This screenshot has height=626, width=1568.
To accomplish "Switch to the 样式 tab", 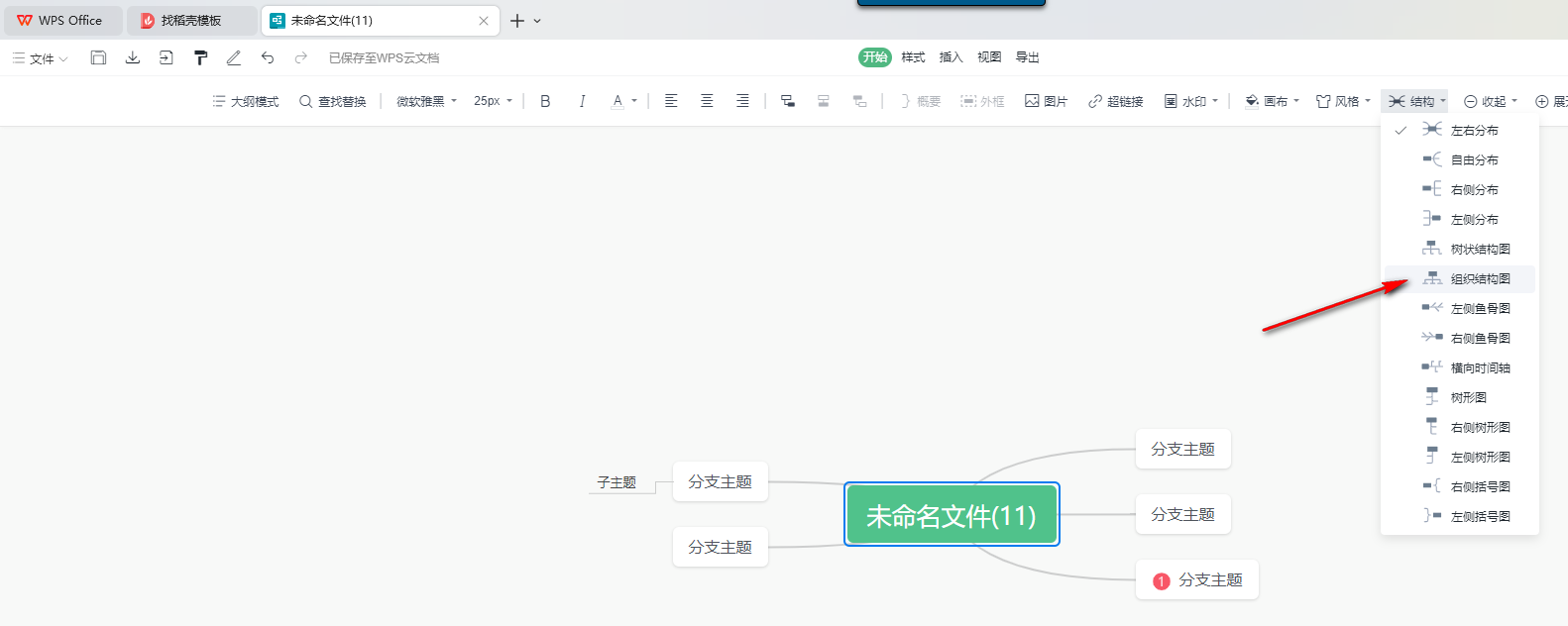I will coord(913,57).
